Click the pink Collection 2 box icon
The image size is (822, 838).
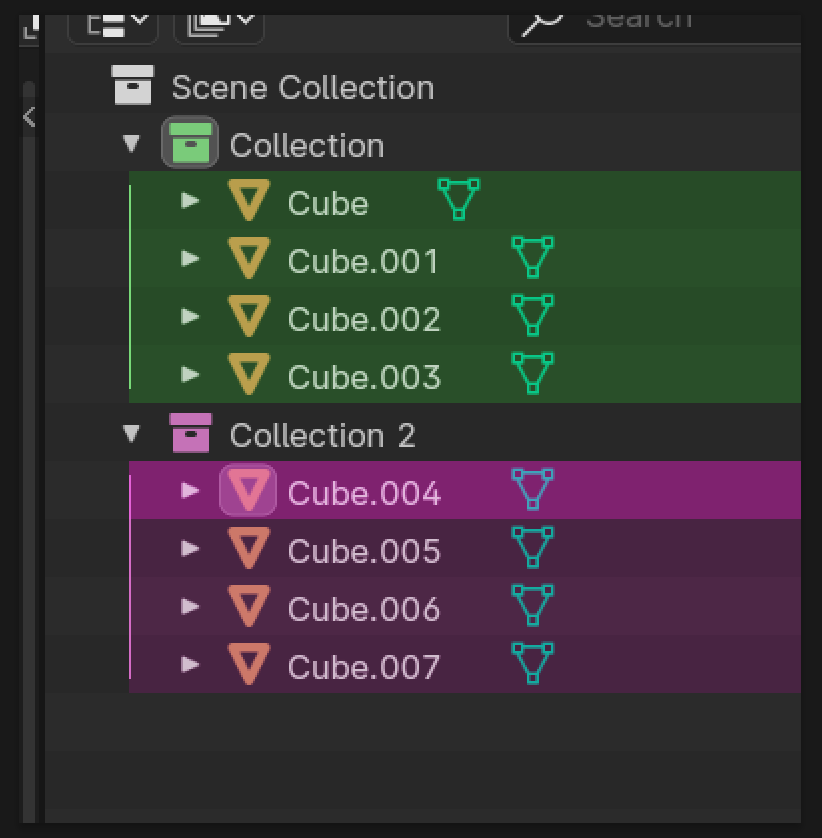click(x=190, y=433)
